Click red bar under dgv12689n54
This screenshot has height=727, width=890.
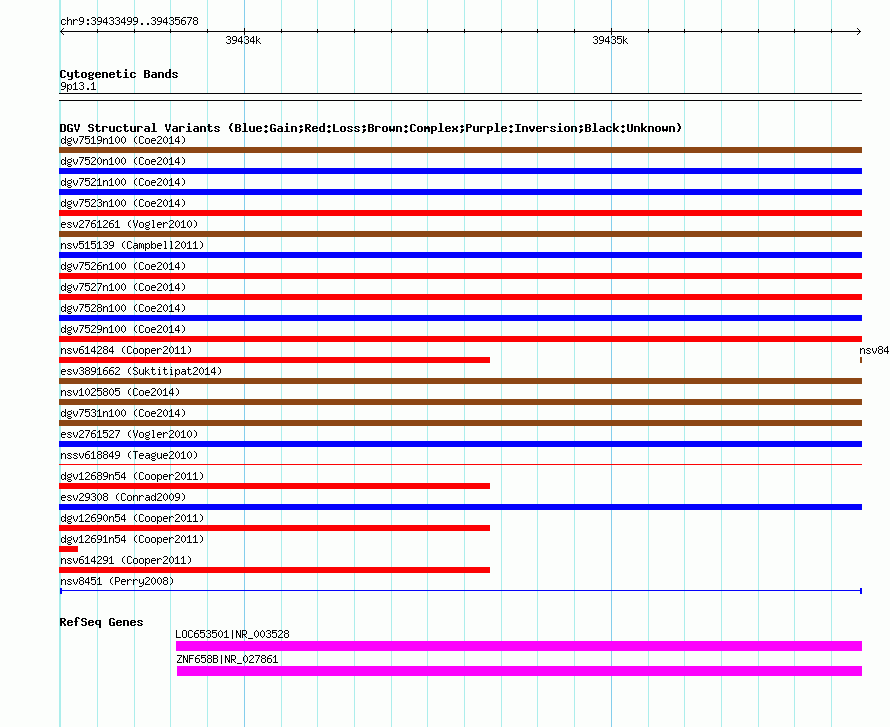(274, 486)
